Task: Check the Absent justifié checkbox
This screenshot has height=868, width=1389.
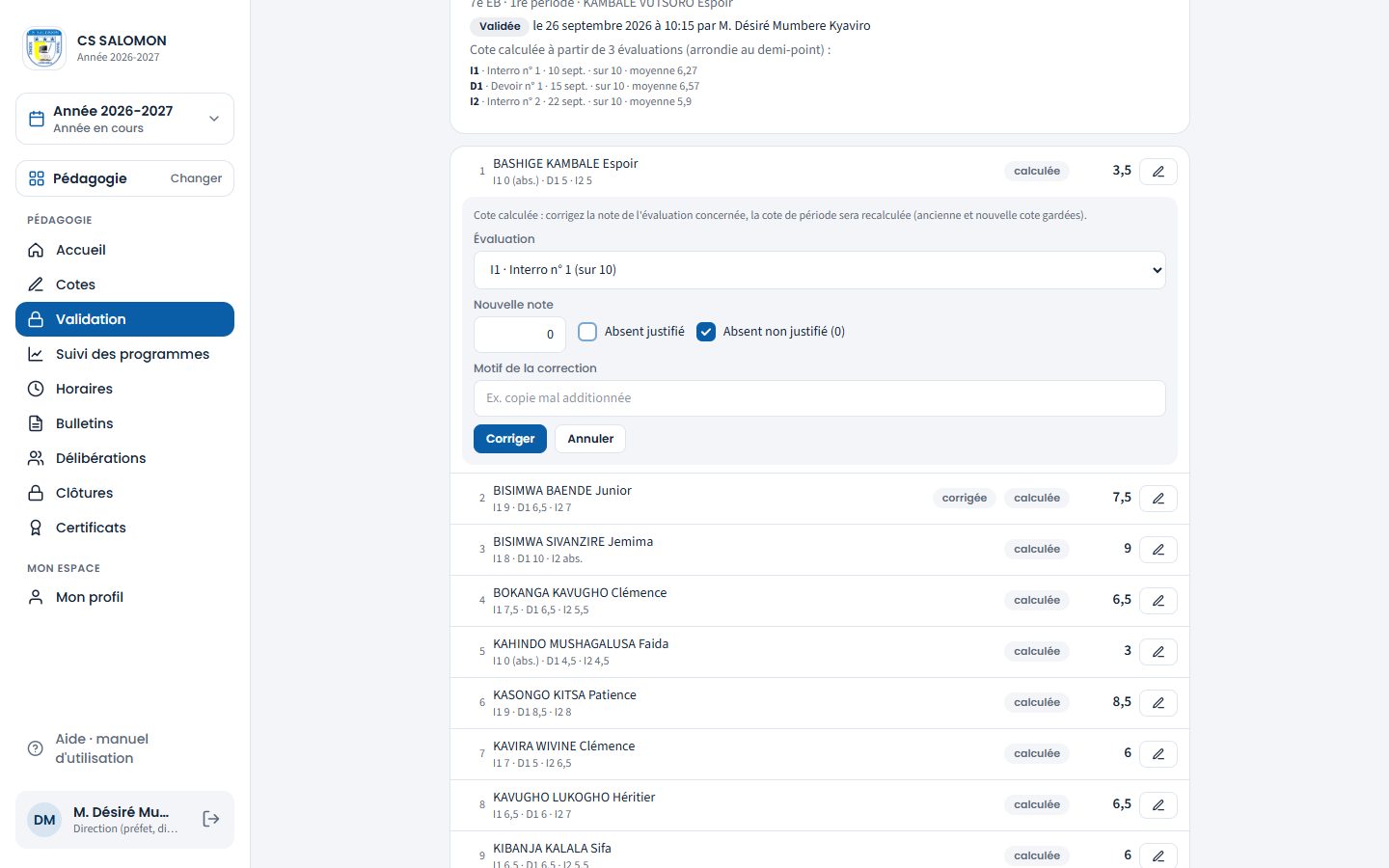Action: 587,332
